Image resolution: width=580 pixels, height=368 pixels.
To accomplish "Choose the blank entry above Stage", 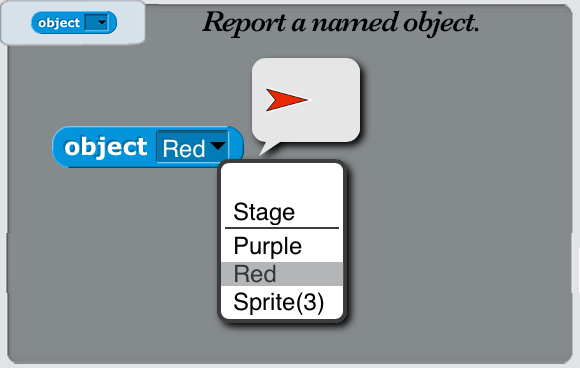I will click(282, 182).
